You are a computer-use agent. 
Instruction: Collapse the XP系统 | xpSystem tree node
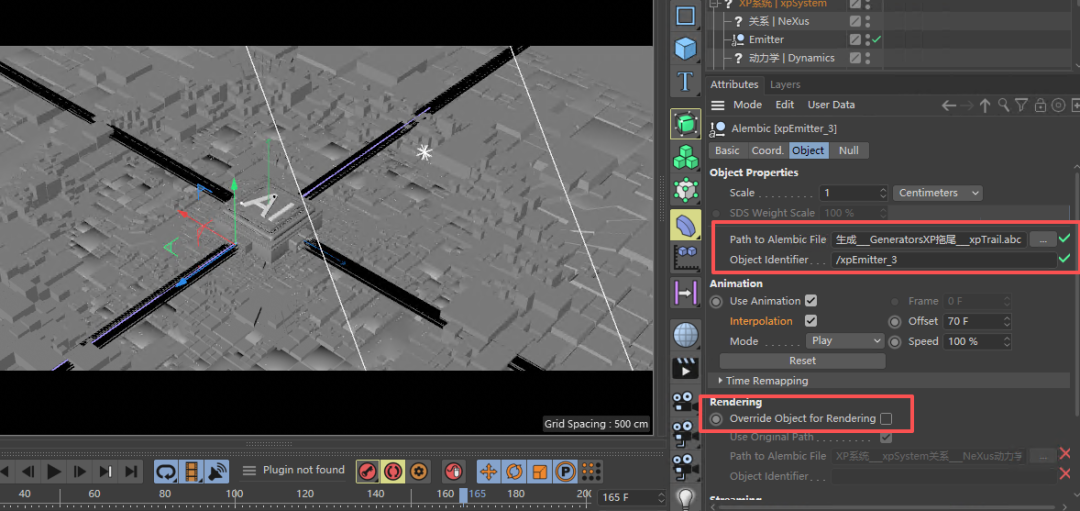point(714,3)
